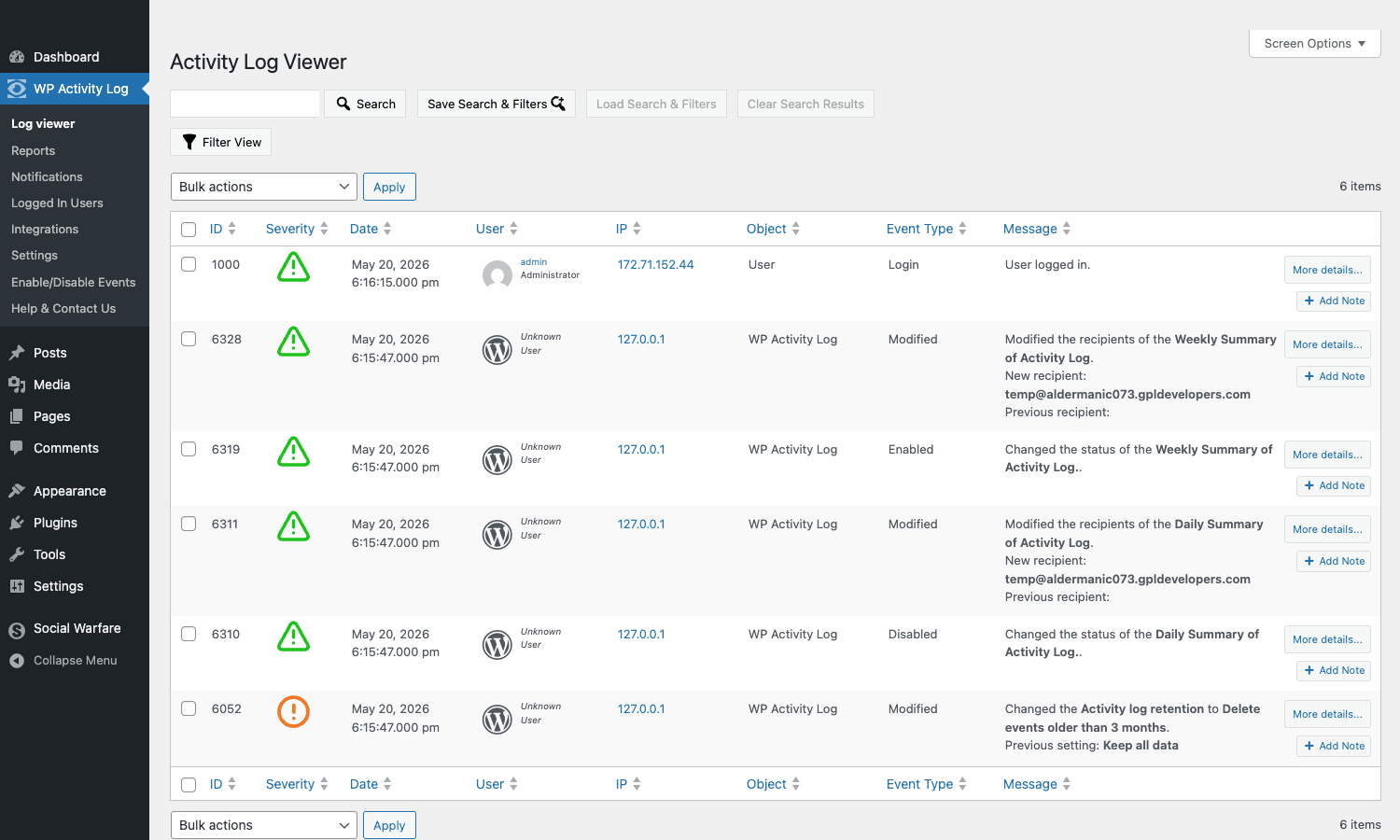Click the Social Warfare icon
Screen dimensions: 1400x840
pos(17,629)
